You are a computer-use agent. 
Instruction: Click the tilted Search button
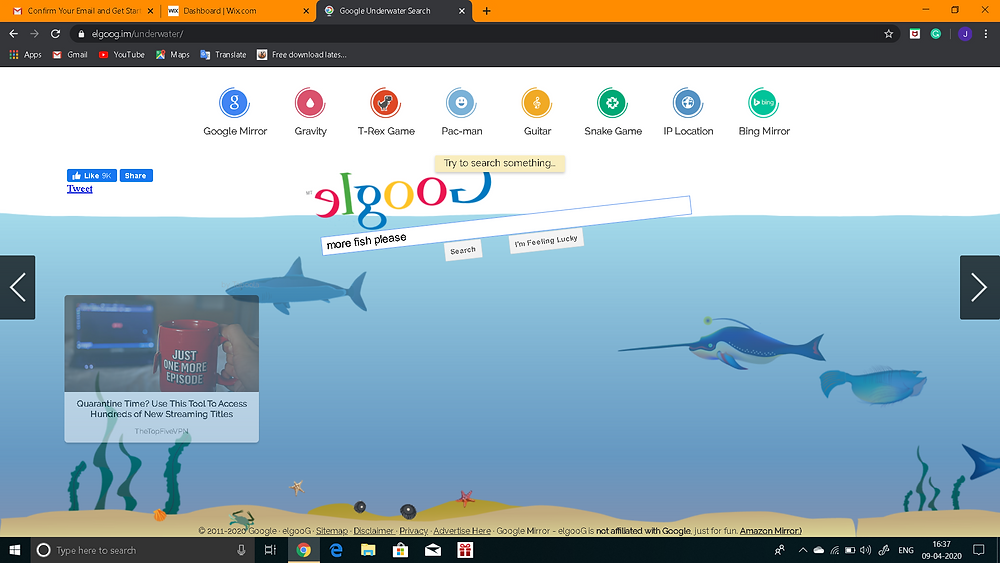click(x=463, y=250)
